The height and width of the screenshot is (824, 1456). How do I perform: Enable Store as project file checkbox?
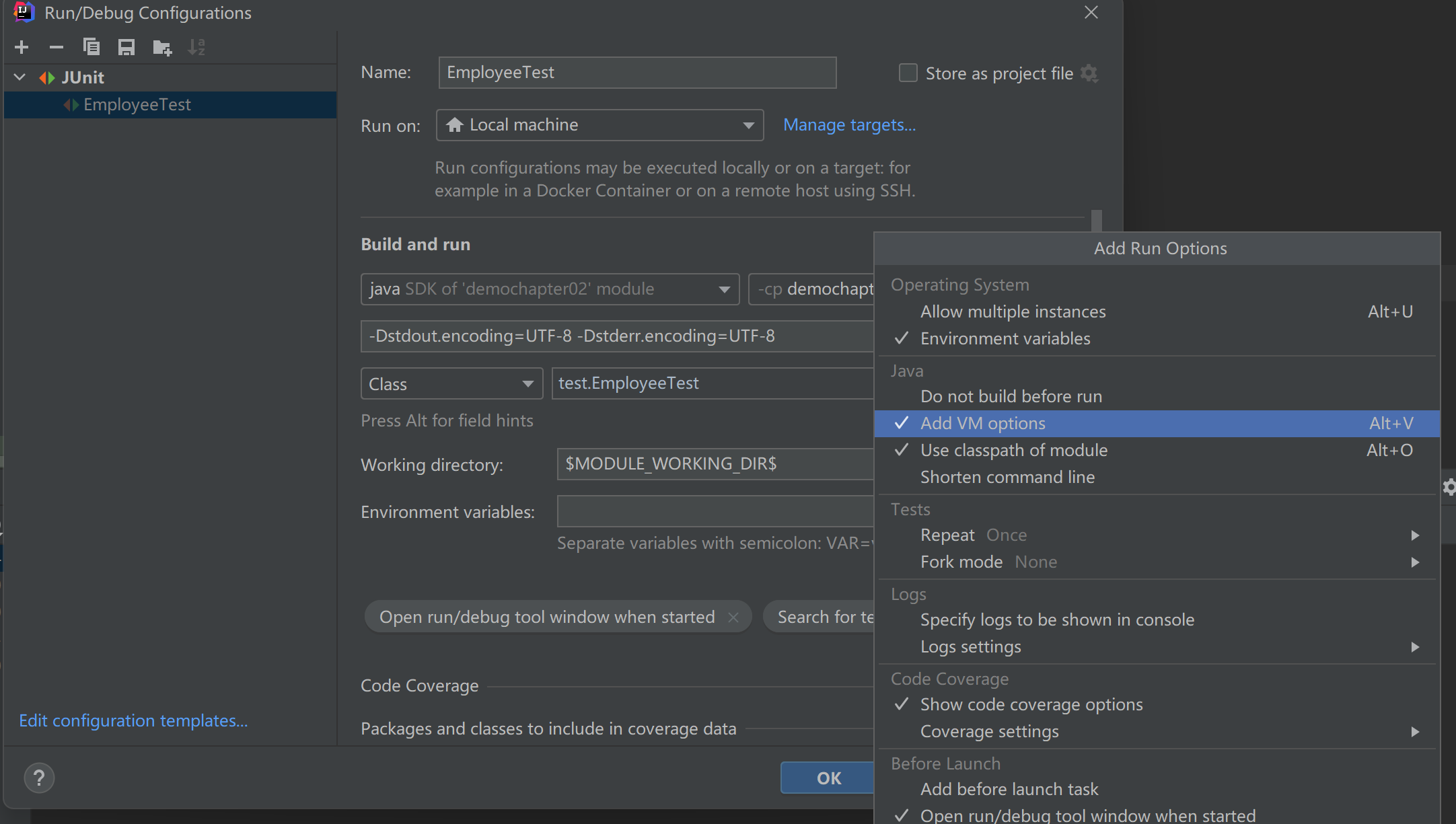point(908,73)
